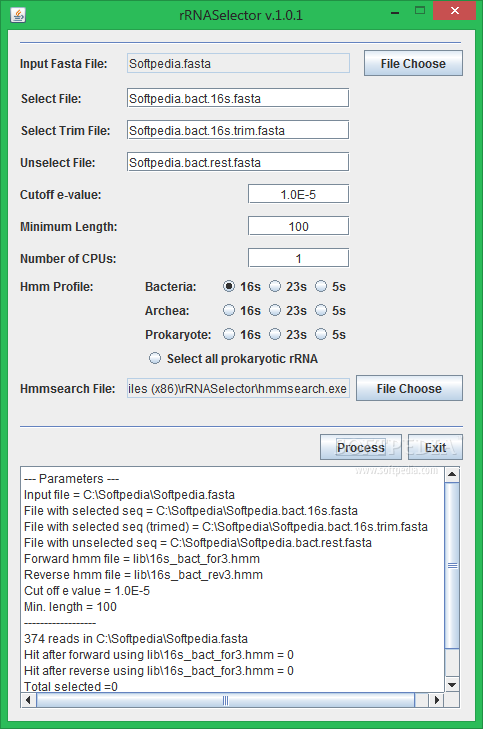Screen dimensions: 483x729
Task: Click log horizontal scrollbar right arrow
Action: 436,700
